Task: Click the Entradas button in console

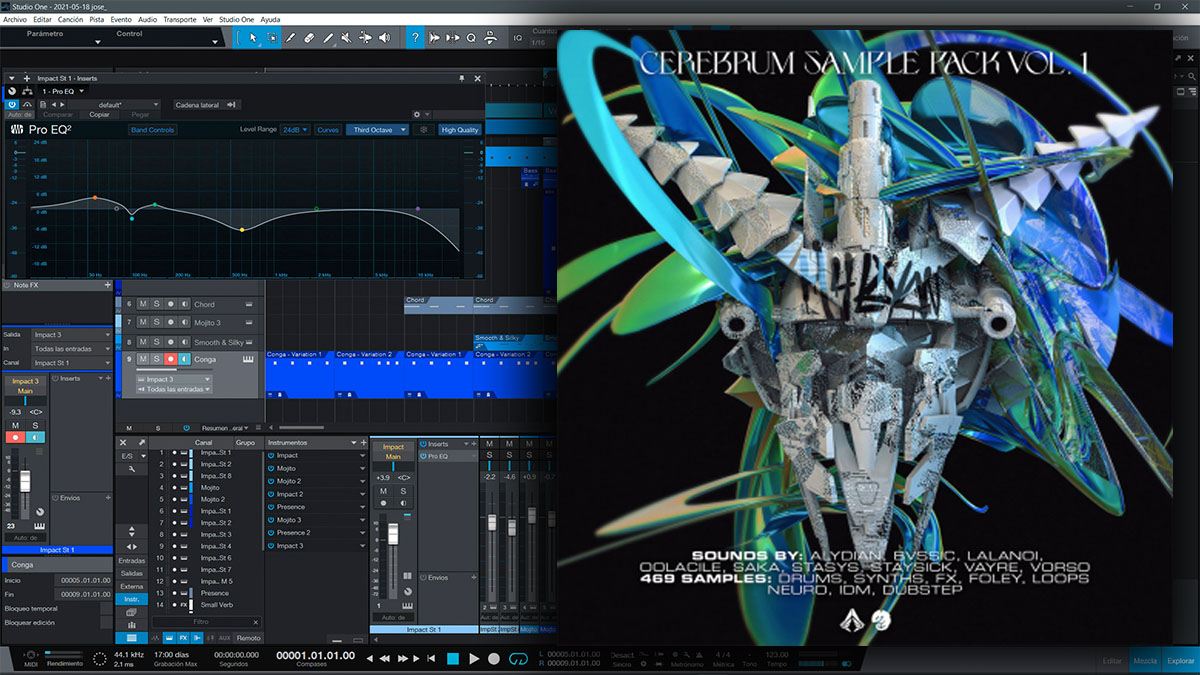Action: click(x=131, y=561)
